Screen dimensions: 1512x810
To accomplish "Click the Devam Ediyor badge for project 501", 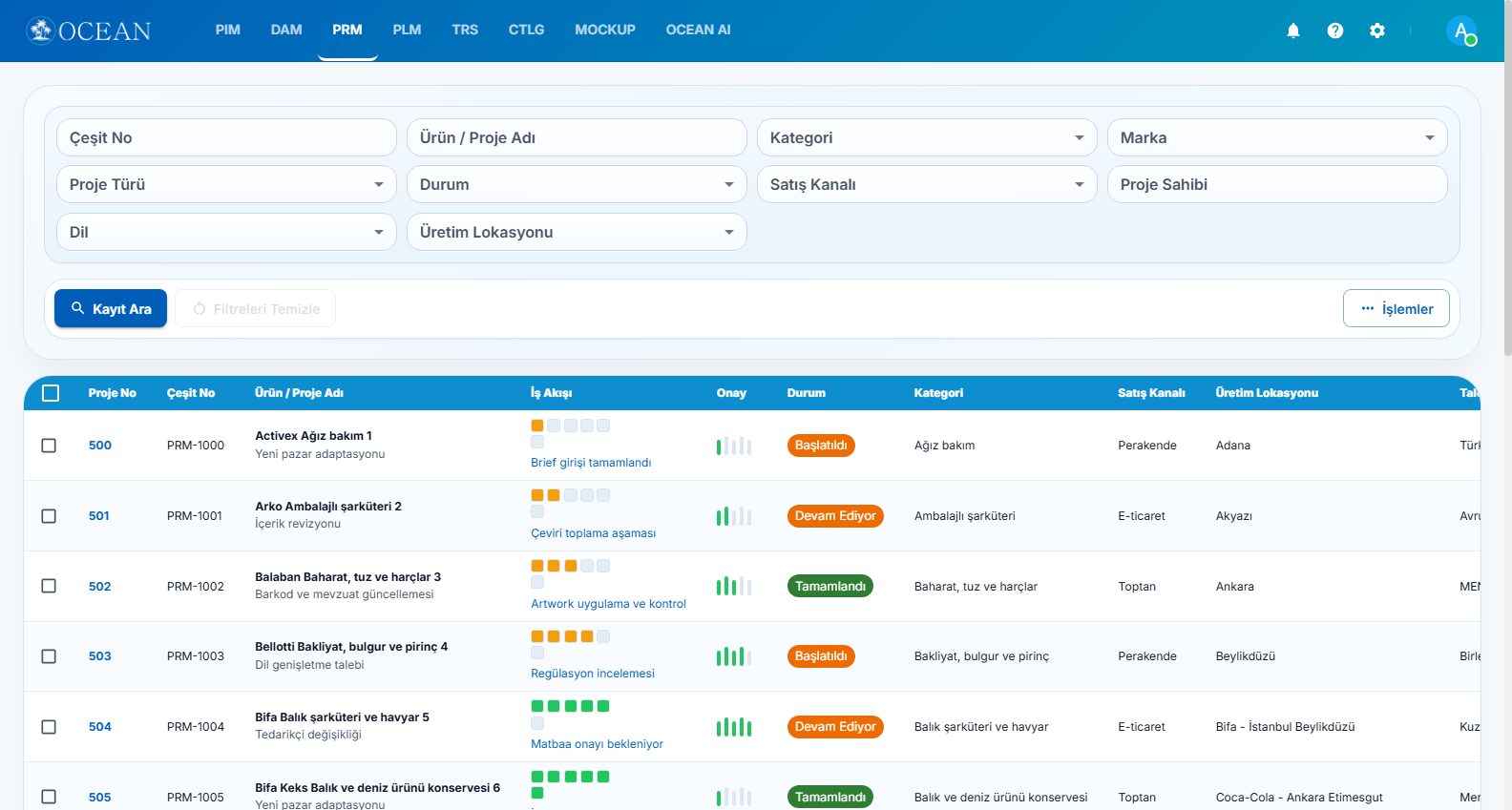I will point(835,516).
